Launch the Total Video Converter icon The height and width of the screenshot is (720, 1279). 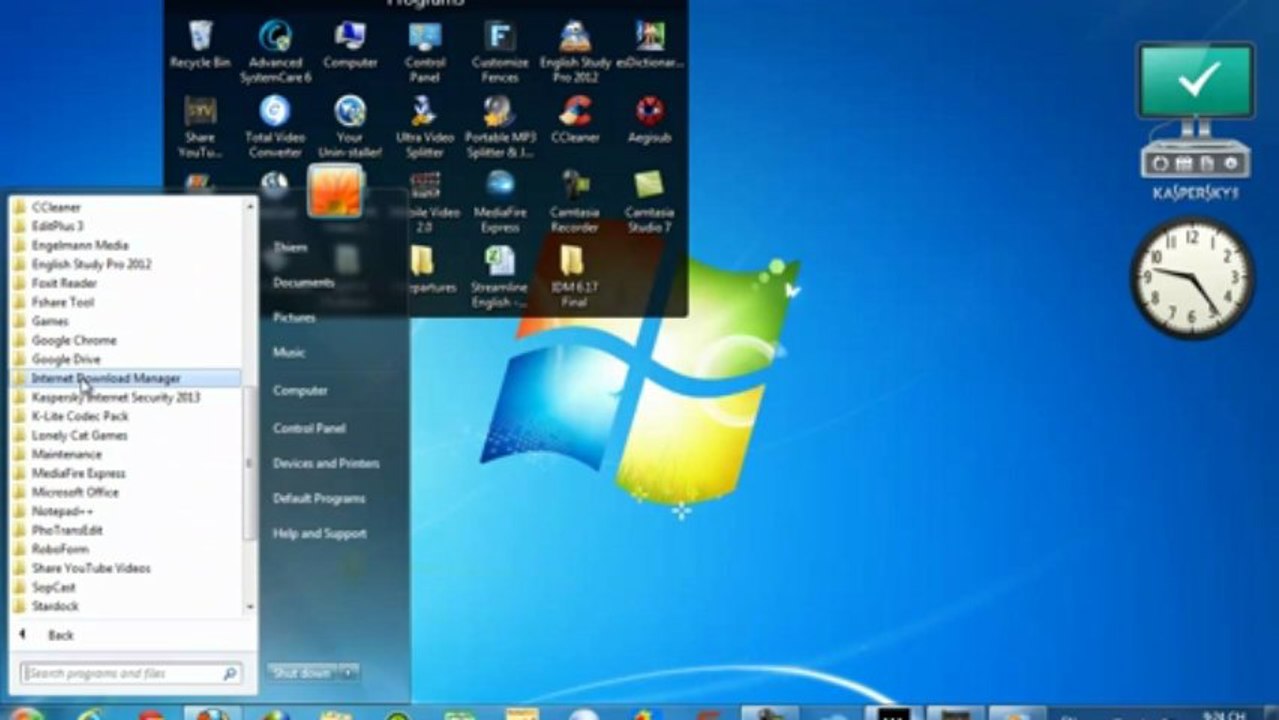pyautogui.click(x=275, y=126)
